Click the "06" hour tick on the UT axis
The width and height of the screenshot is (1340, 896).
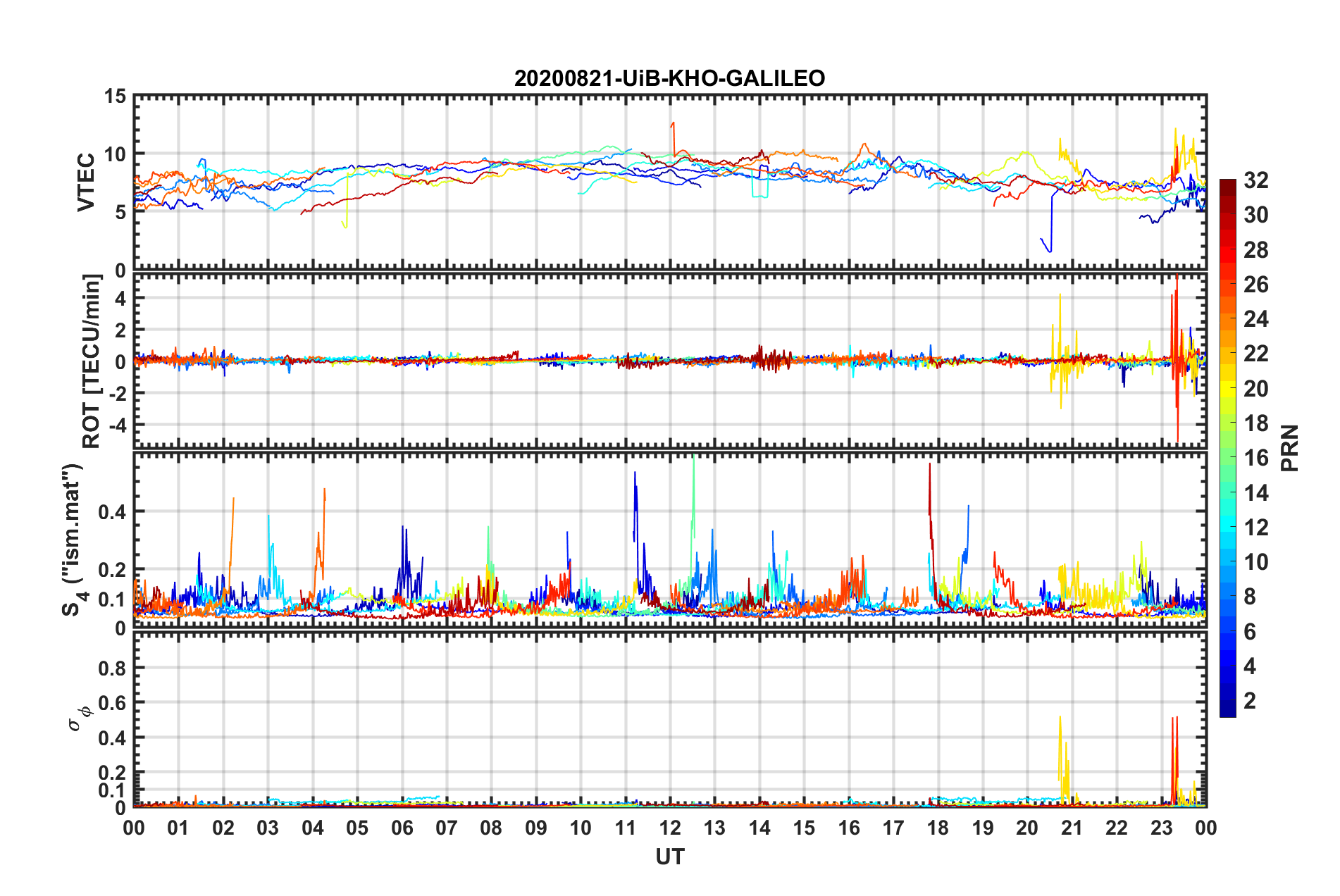[402, 828]
